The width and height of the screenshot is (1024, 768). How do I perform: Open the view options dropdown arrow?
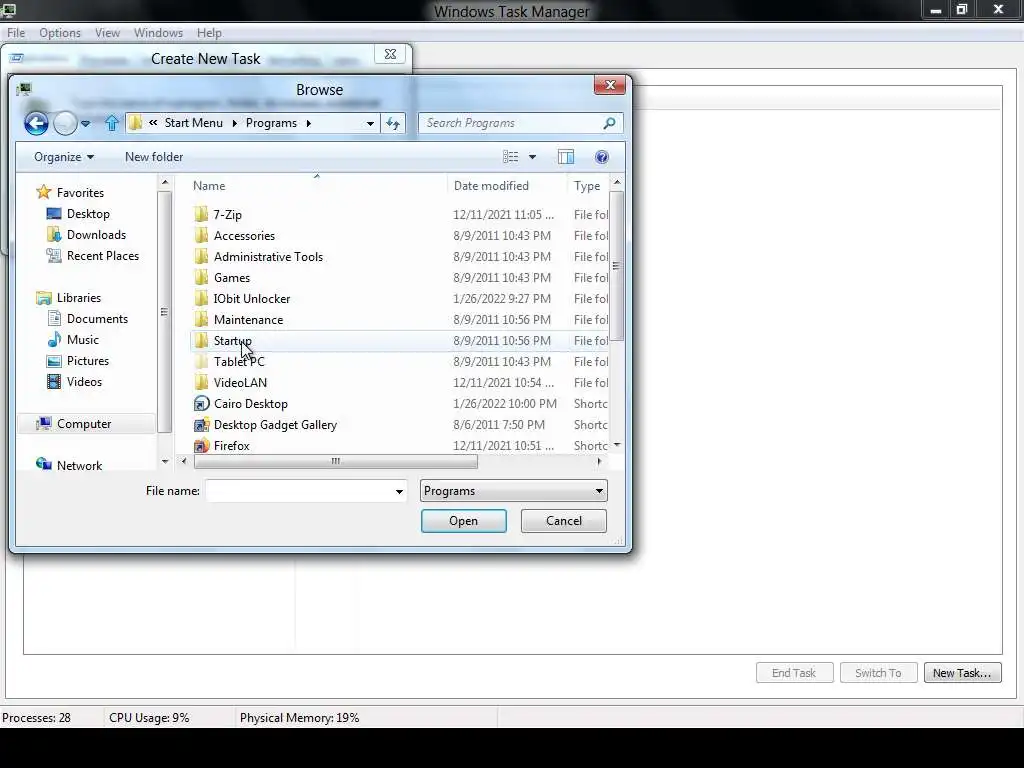(532, 157)
